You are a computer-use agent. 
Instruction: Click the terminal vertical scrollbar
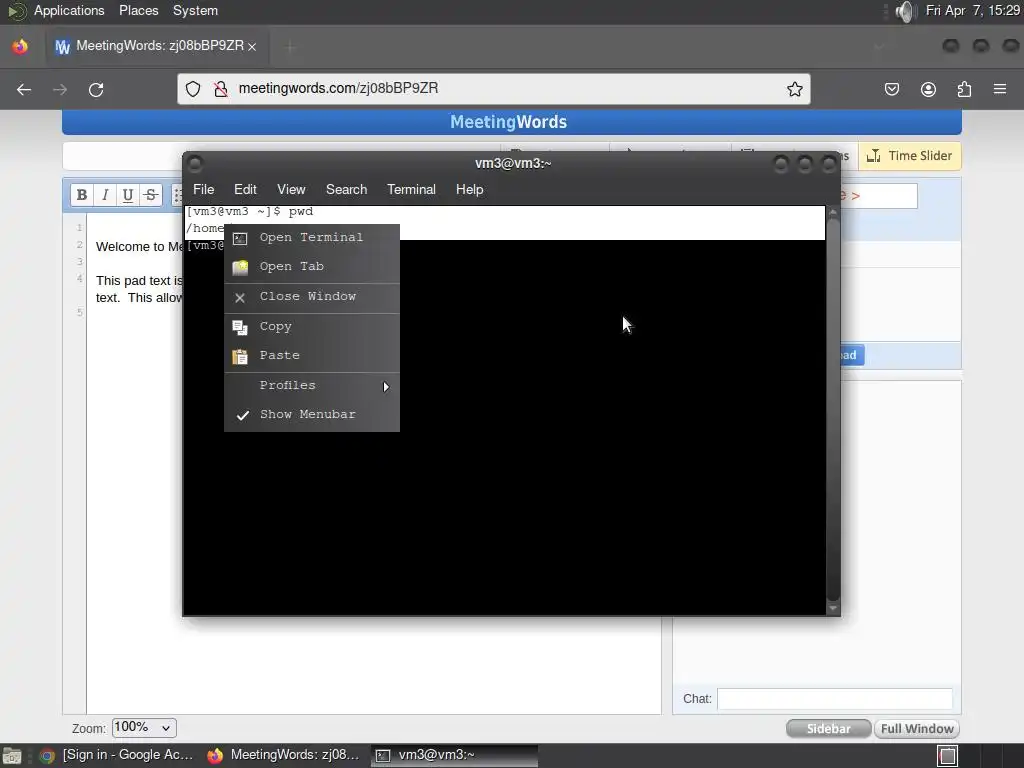(833, 411)
